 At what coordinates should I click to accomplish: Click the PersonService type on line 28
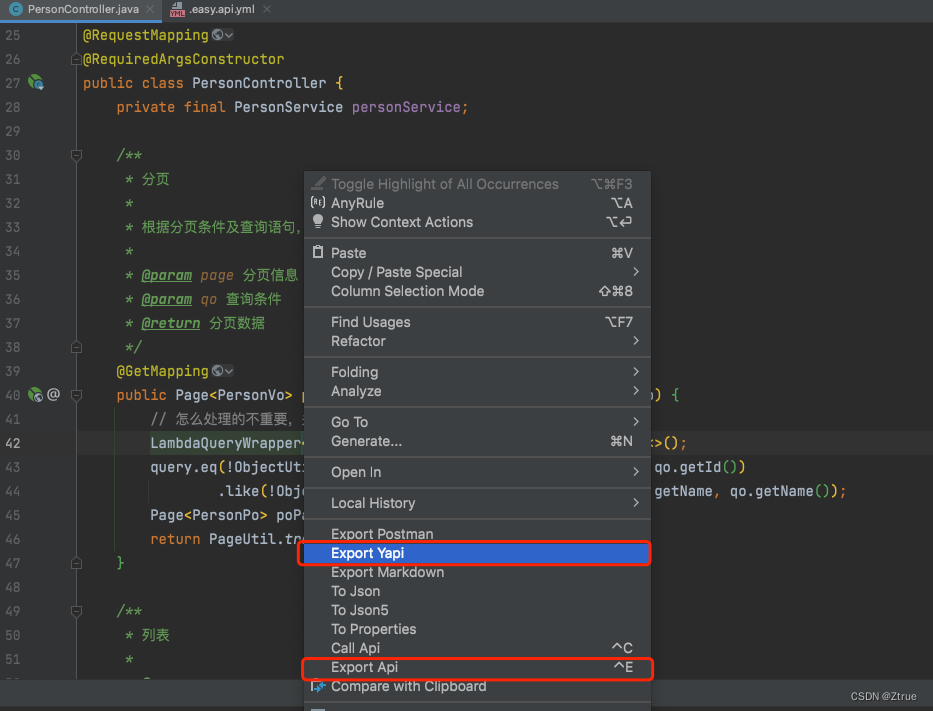288,107
